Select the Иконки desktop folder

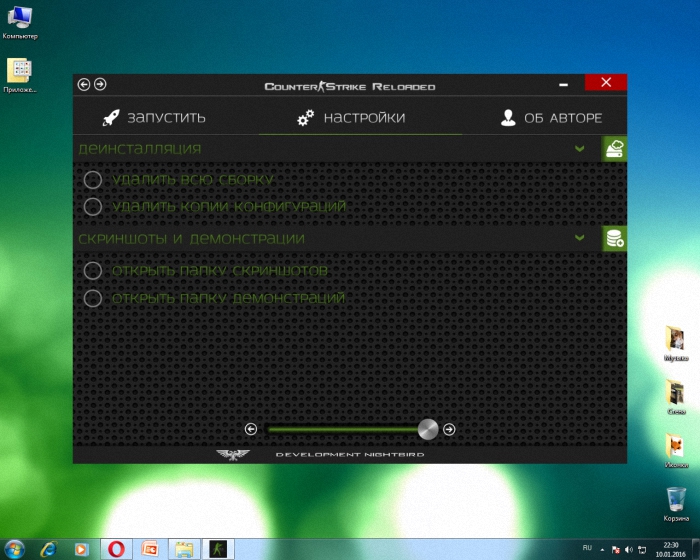click(x=676, y=451)
